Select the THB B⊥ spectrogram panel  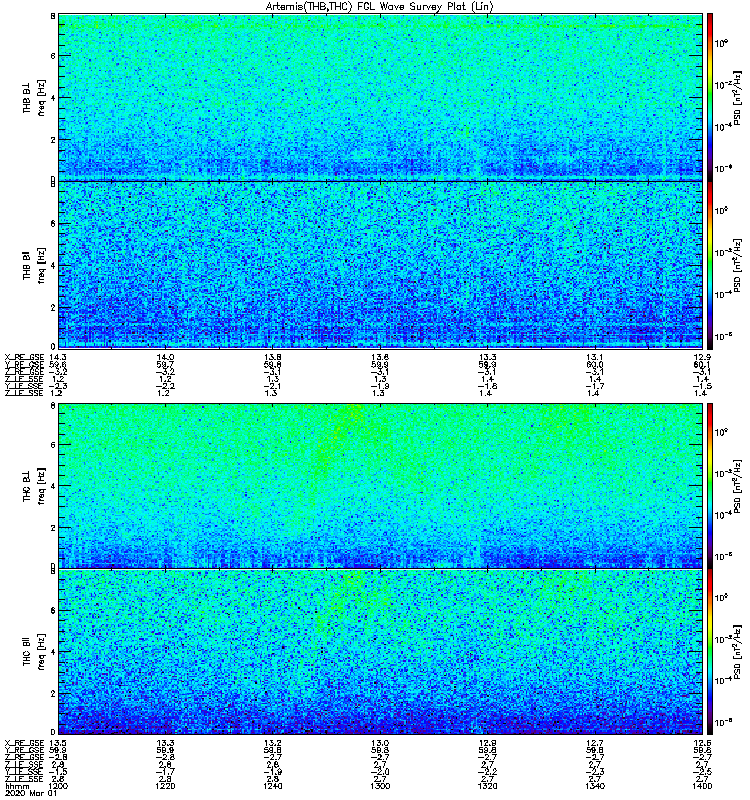tap(381, 97)
